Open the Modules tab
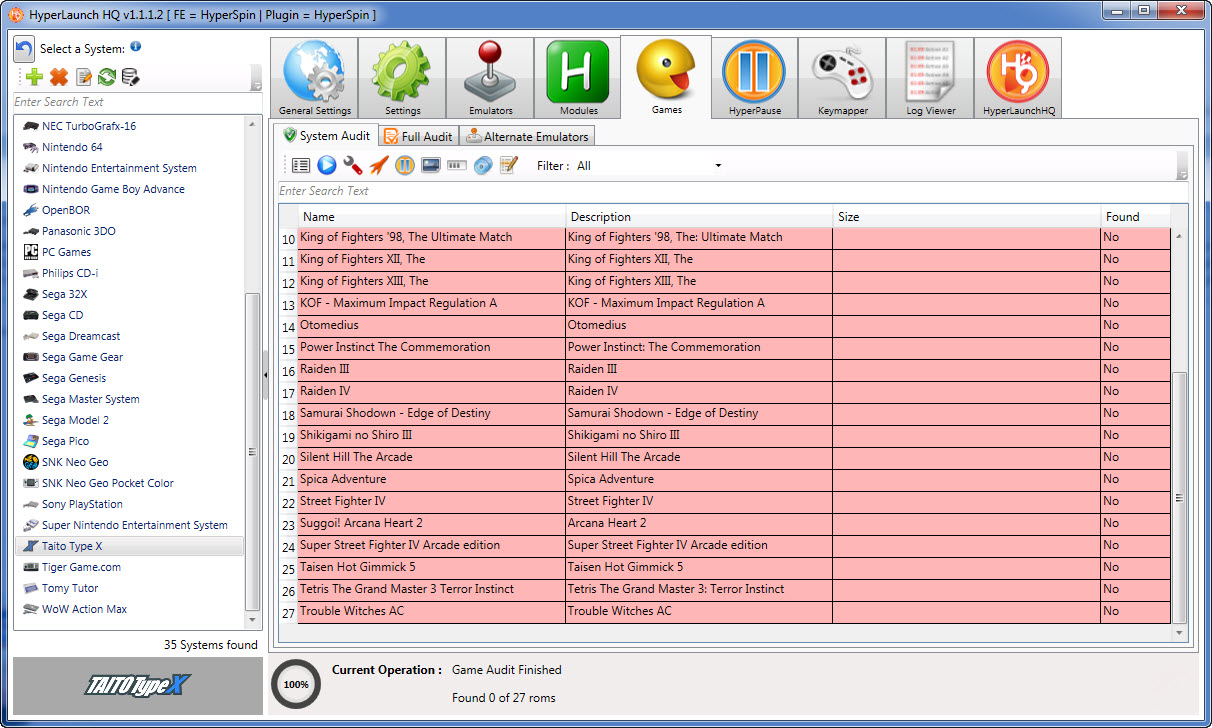 (x=578, y=78)
